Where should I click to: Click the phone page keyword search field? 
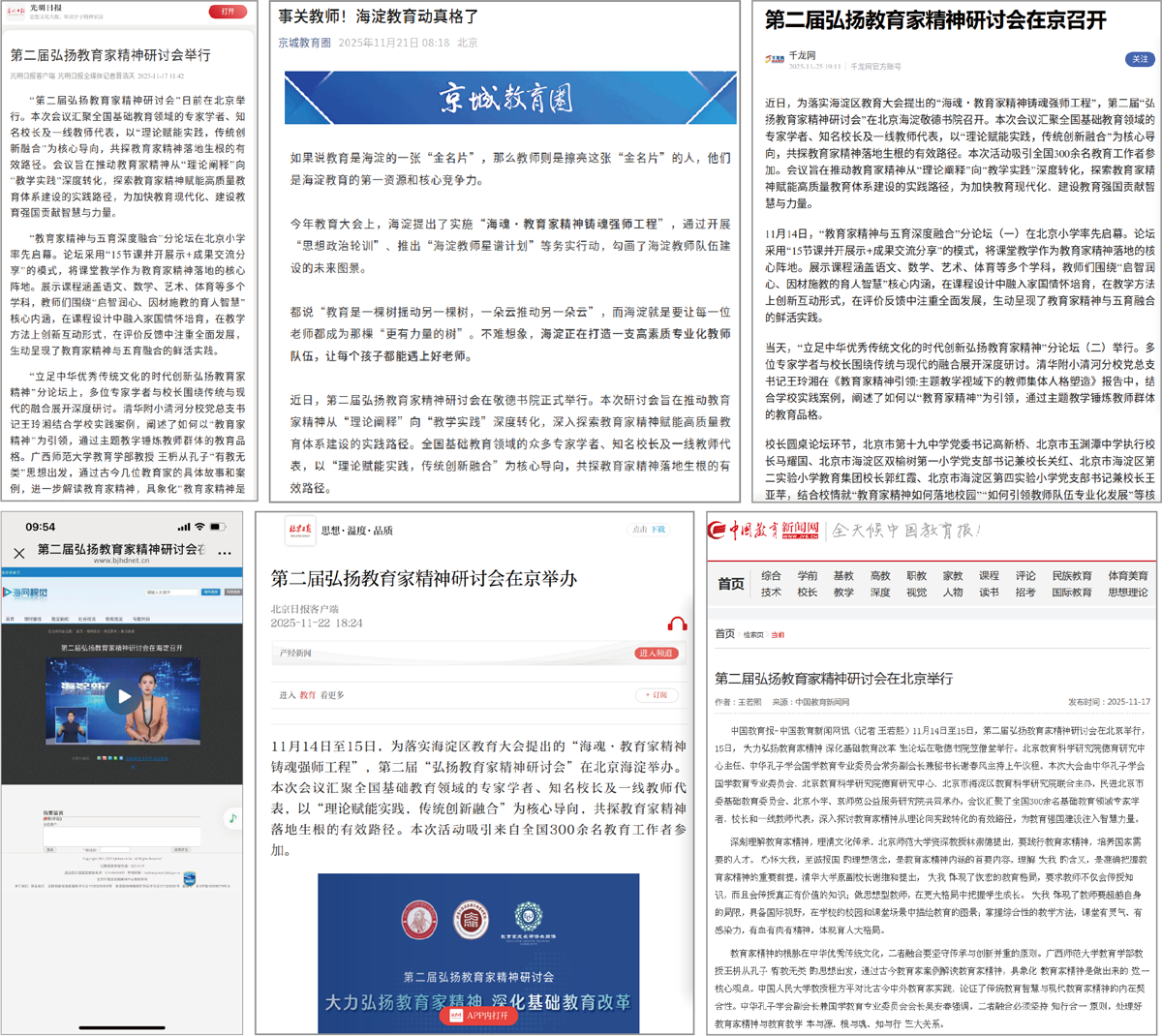tap(172, 592)
